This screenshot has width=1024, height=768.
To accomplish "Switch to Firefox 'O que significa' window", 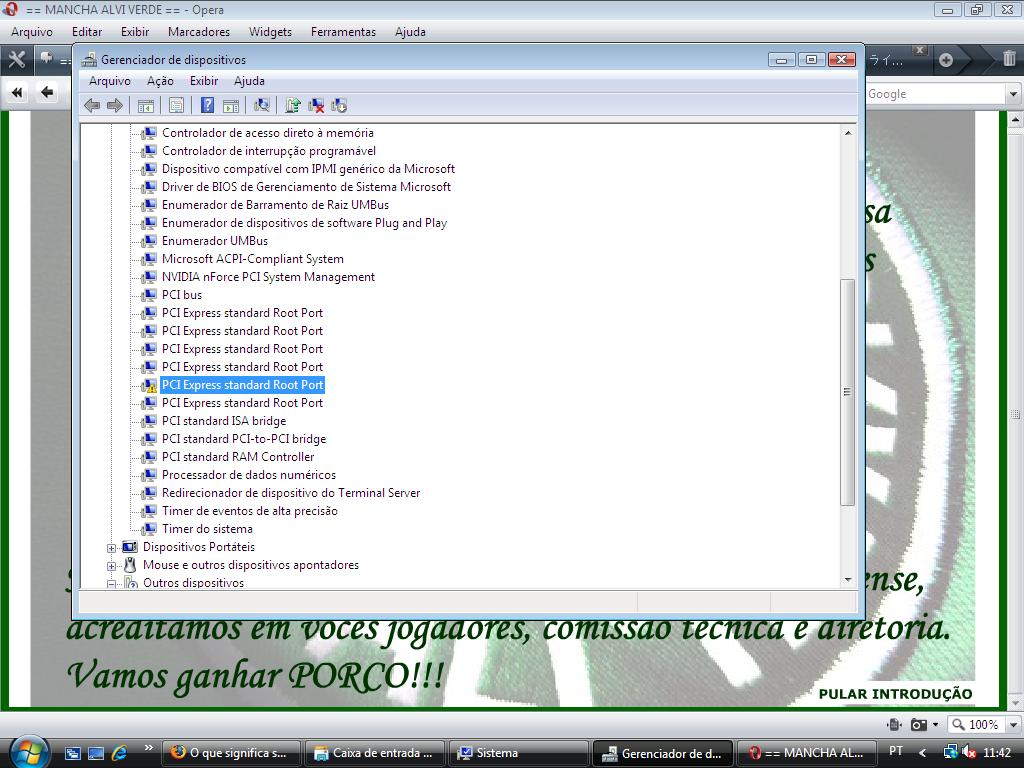I will [231, 754].
